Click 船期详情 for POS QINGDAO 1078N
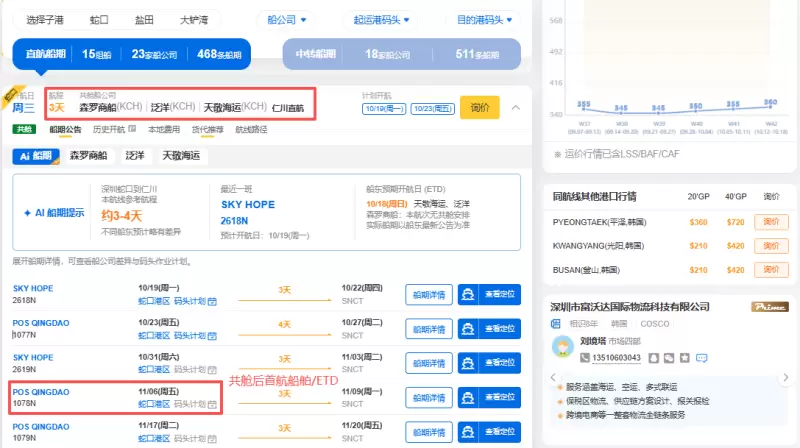The height and width of the screenshot is (448, 800). [429, 397]
